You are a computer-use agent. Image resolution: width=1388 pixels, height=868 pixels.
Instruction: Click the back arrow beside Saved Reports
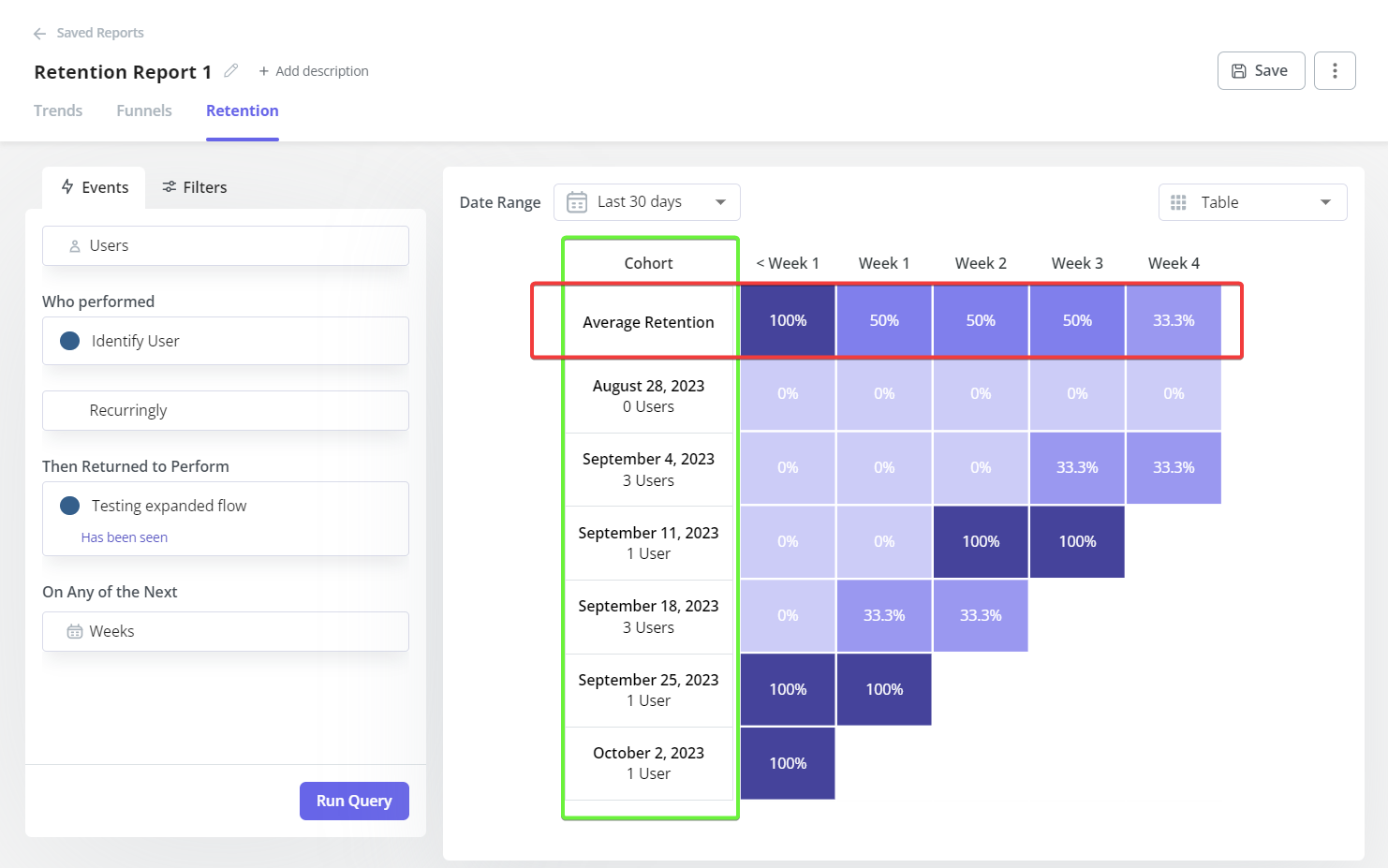click(x=39, y=34)
